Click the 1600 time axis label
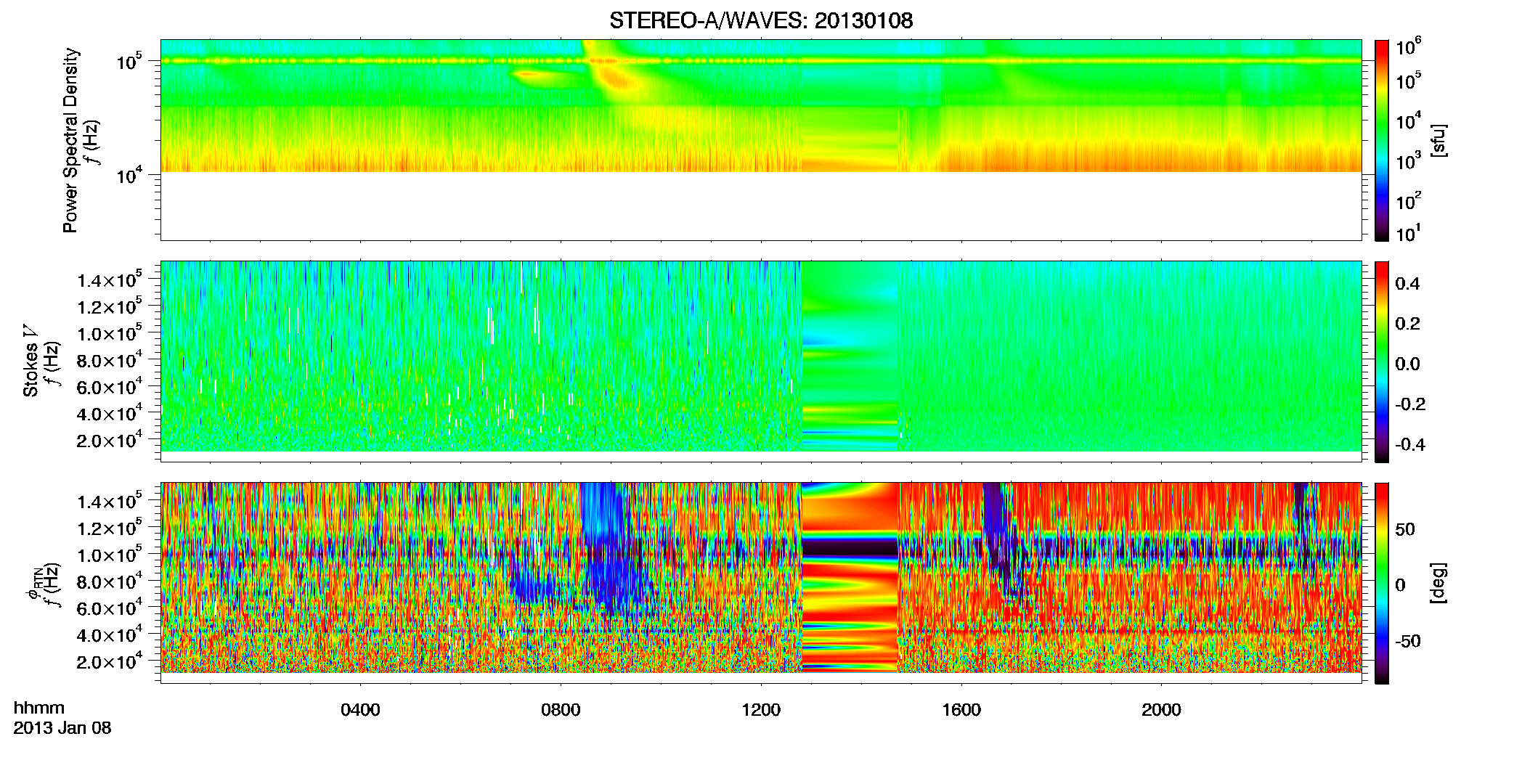The width and height of the screenshot is (1522, 784). (961, 710)
